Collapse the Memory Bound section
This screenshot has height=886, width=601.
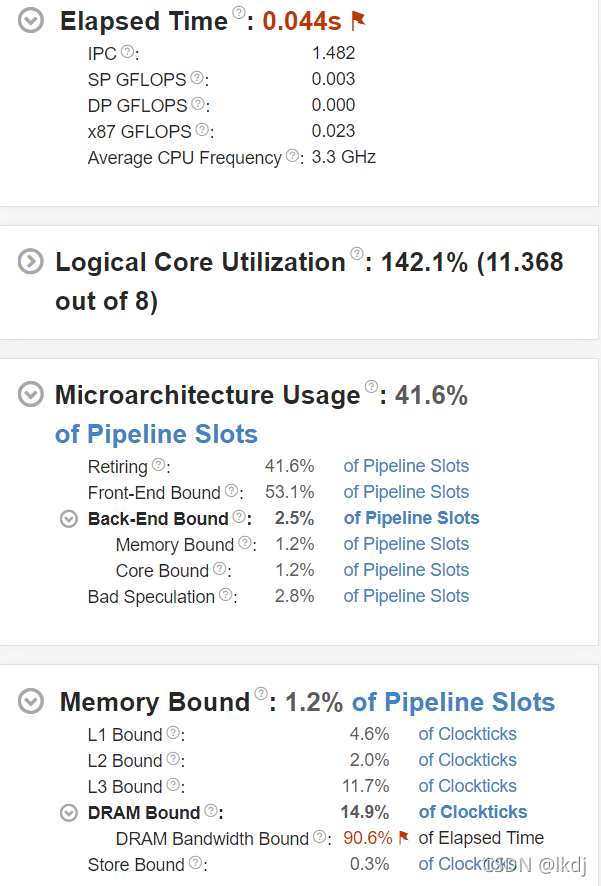pos(31,701)
